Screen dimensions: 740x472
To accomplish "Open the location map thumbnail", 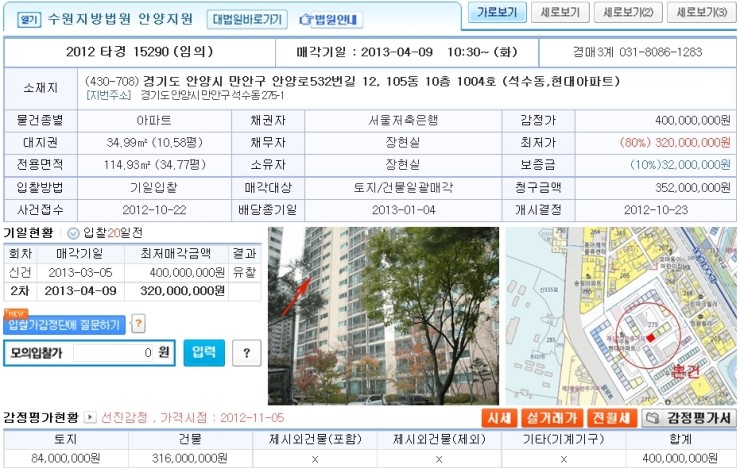I will tap(621, 316).
